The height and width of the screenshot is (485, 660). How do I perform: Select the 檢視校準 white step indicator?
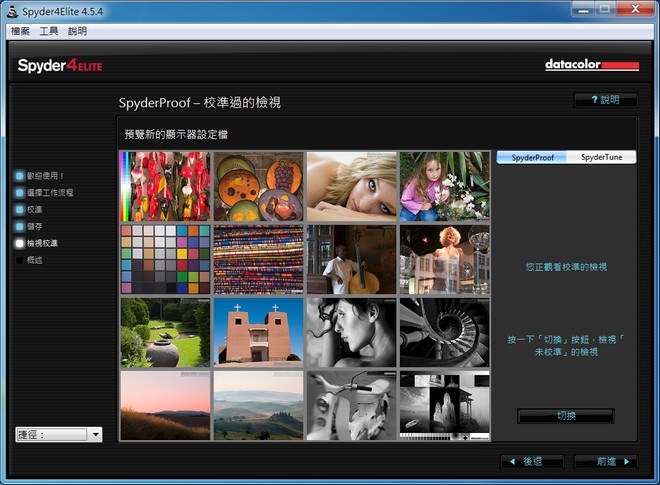coord(20,243)
